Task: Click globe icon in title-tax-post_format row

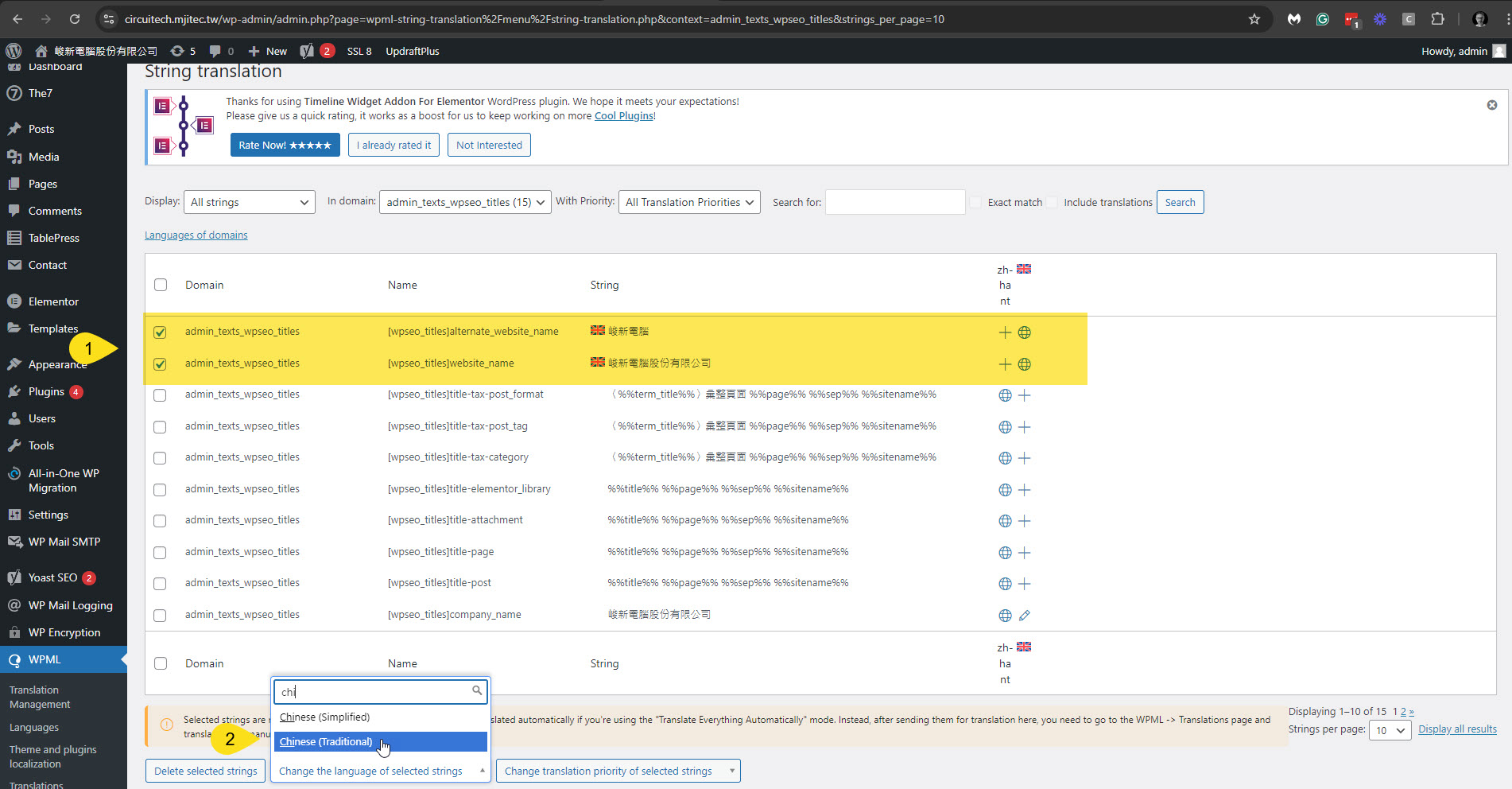Action: (x=1005, y=395)
